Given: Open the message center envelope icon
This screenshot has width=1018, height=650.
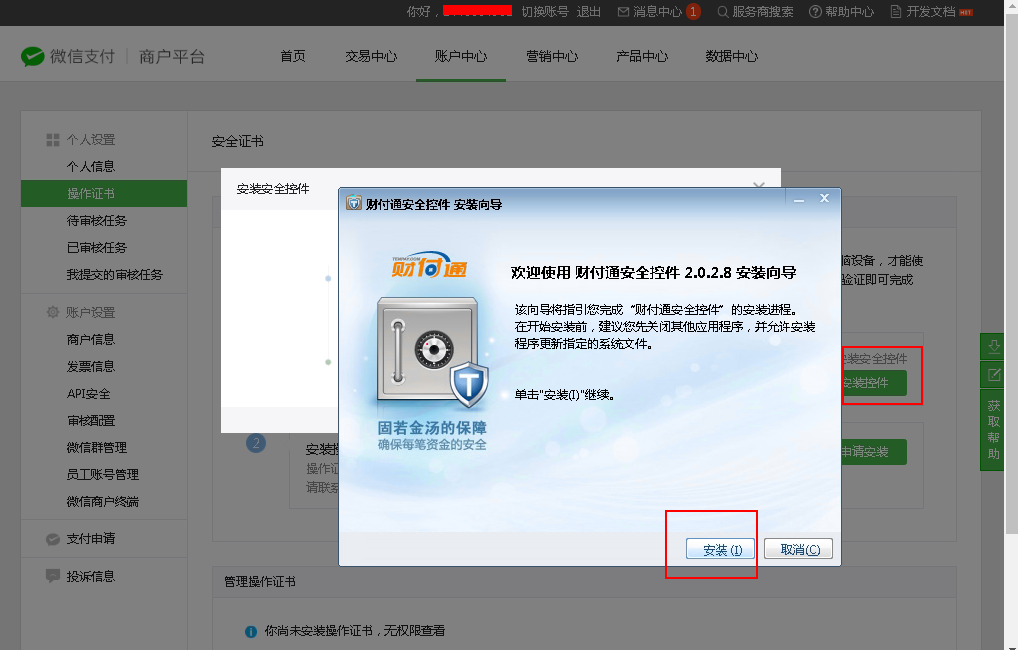Looking at the screenshot, I should tap(624, 12).
